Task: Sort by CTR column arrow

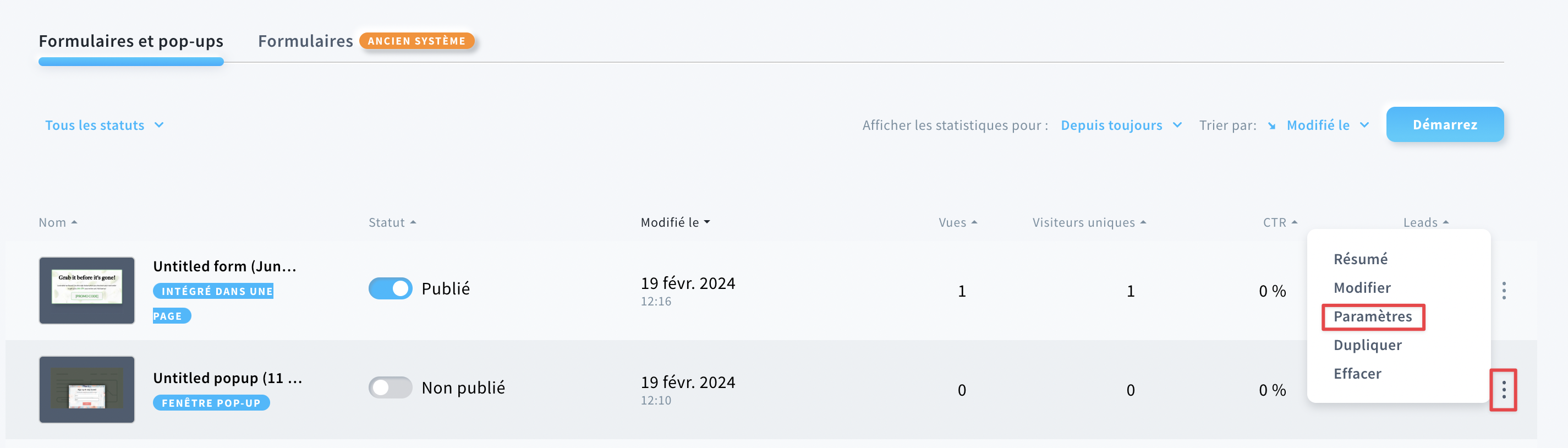Action: click(x=1294, y=223)
